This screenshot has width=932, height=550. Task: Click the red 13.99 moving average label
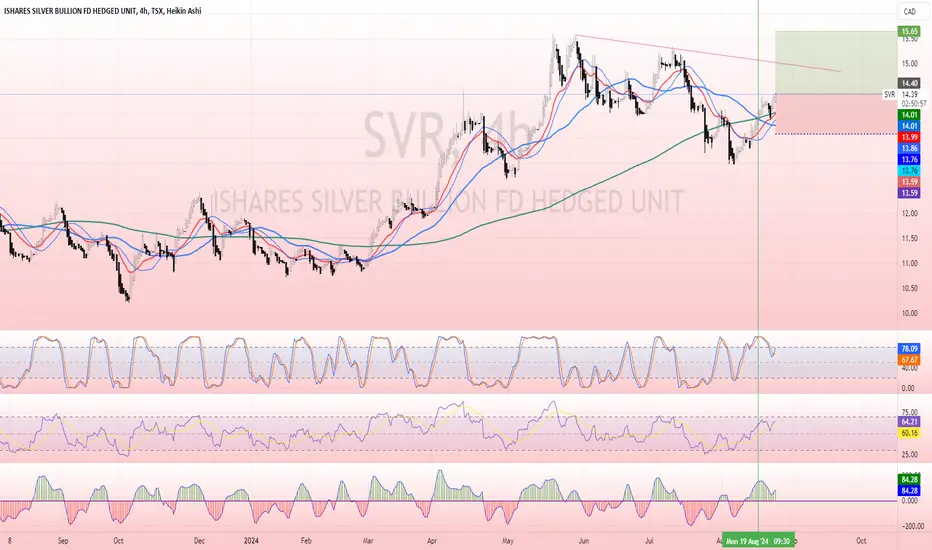coord(909,137)
